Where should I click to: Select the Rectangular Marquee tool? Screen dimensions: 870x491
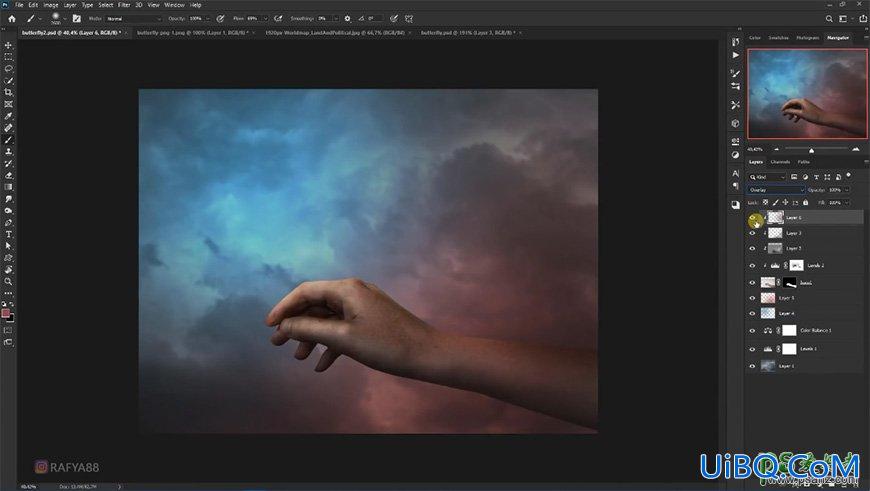point(8,57)
